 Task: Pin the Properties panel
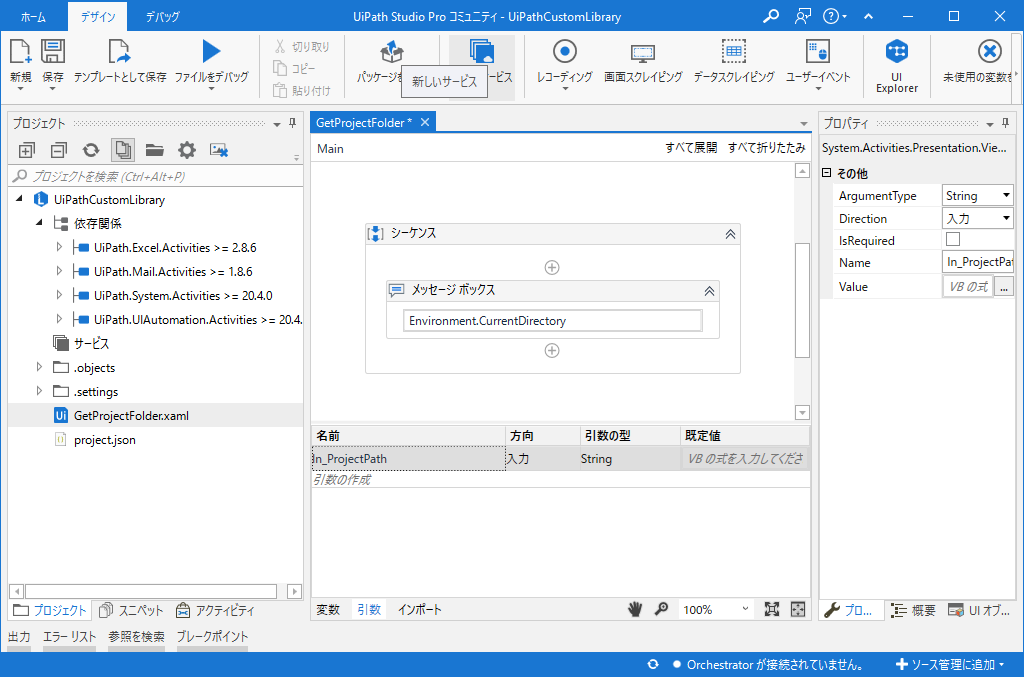click(1006, 123)
